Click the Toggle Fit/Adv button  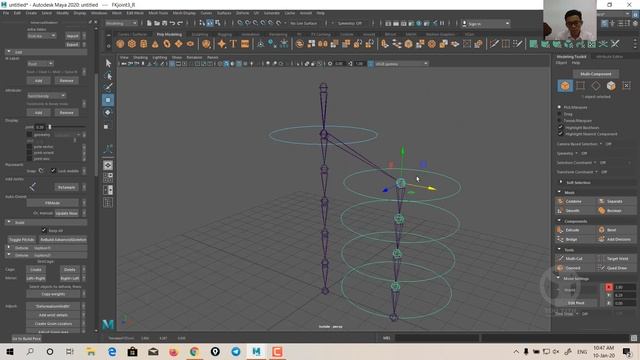(x=22, y=240)
